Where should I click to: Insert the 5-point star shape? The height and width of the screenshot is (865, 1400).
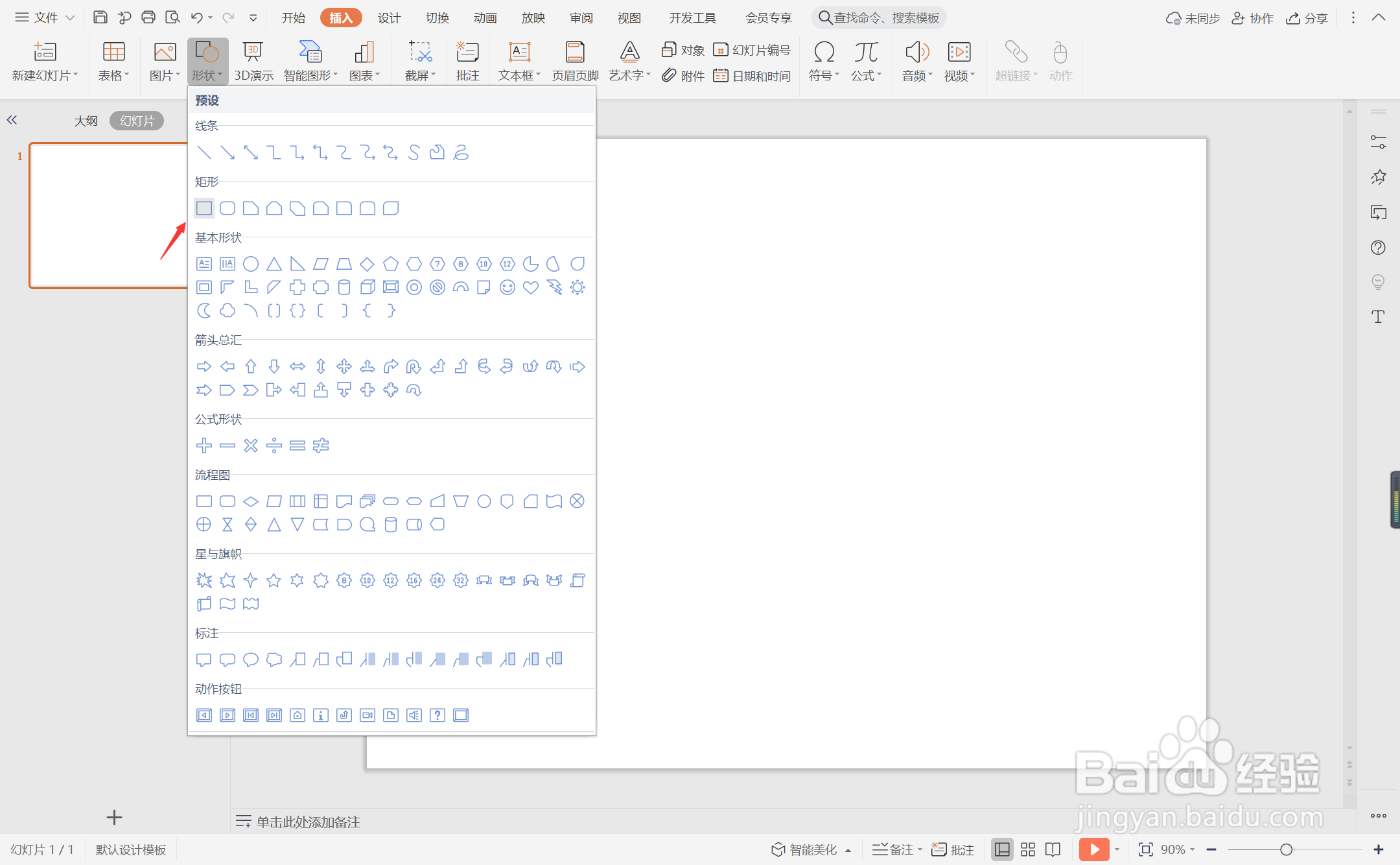tap(274, 580)
